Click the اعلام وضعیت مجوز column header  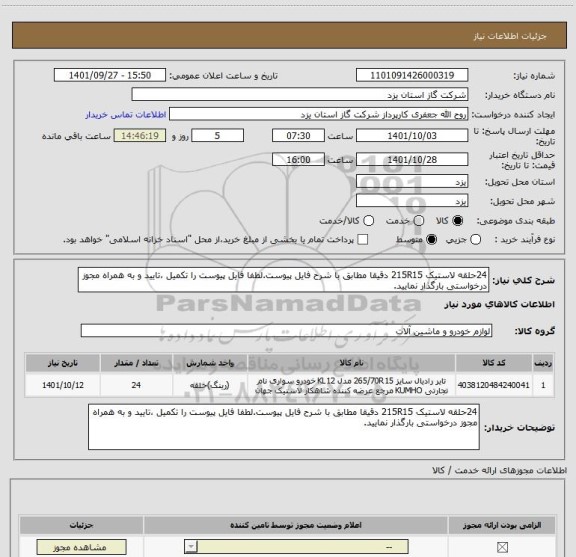296,525
